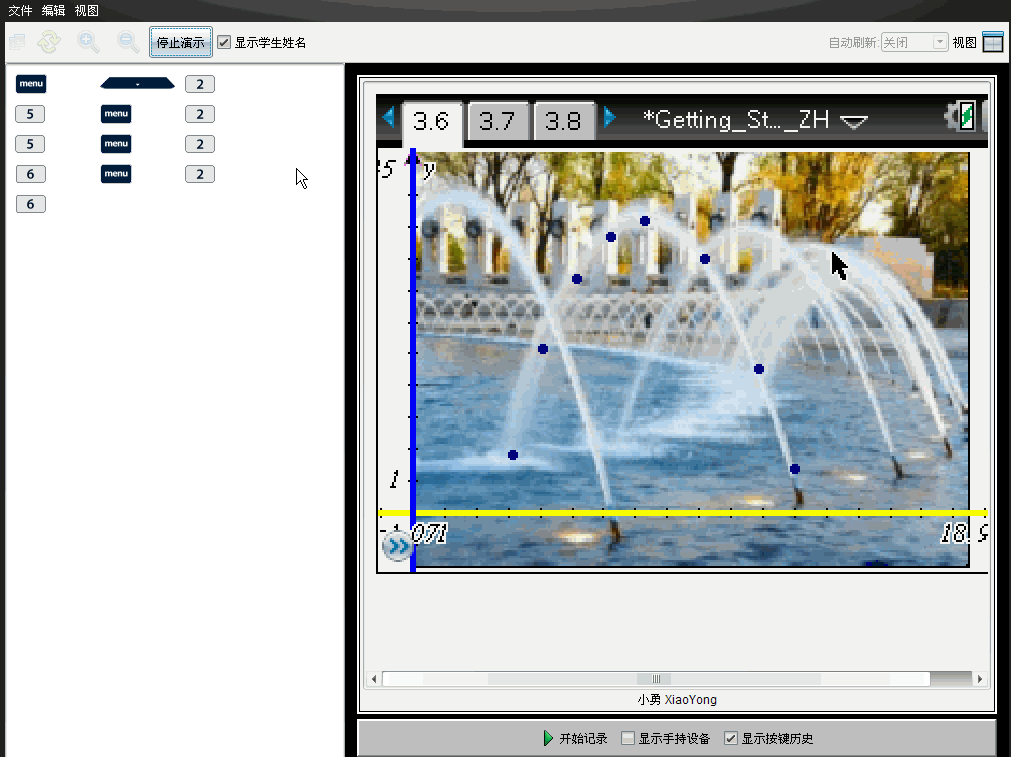Click the handheld battery status icon
Screen dimensions: 1011x757
pyautogui.click(x=966, y=116)
